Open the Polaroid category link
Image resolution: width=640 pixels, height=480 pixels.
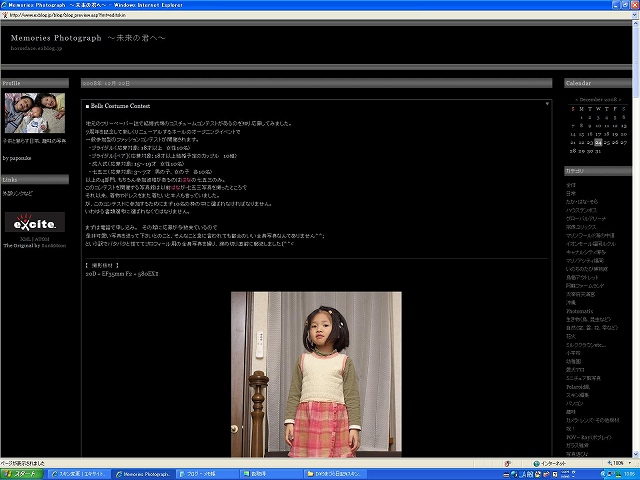[578, 387]
